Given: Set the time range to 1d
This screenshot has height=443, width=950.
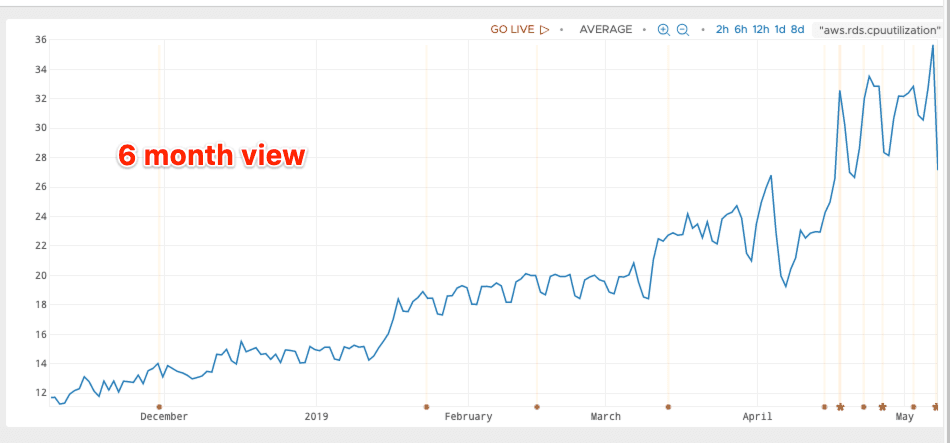Looking at the screenshot, I should point(780,29).
